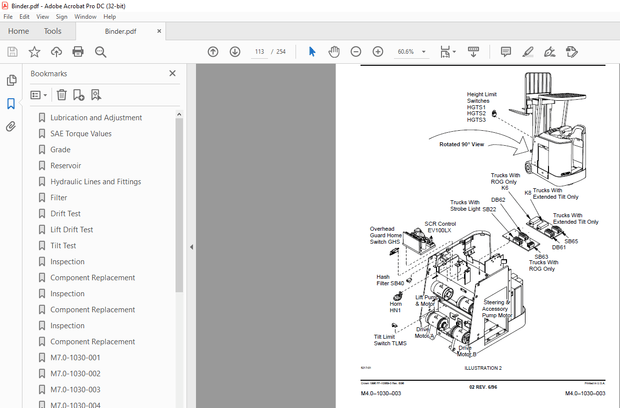
Task: Print the document via the printer icon
Action: (78, 52)
